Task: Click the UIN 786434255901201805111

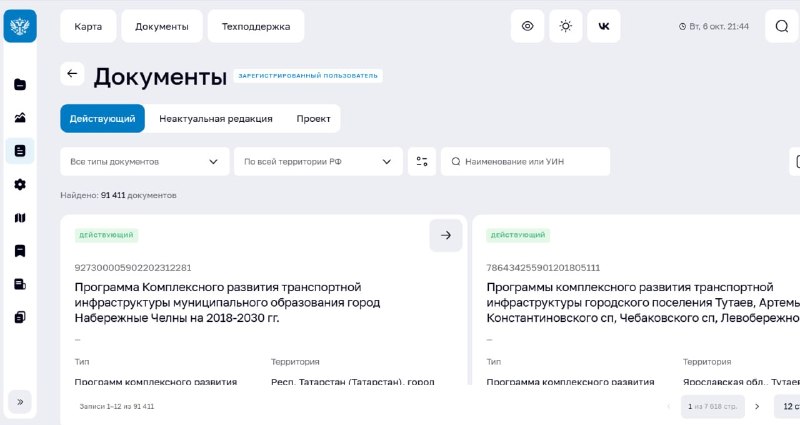Action: [543, 267]
